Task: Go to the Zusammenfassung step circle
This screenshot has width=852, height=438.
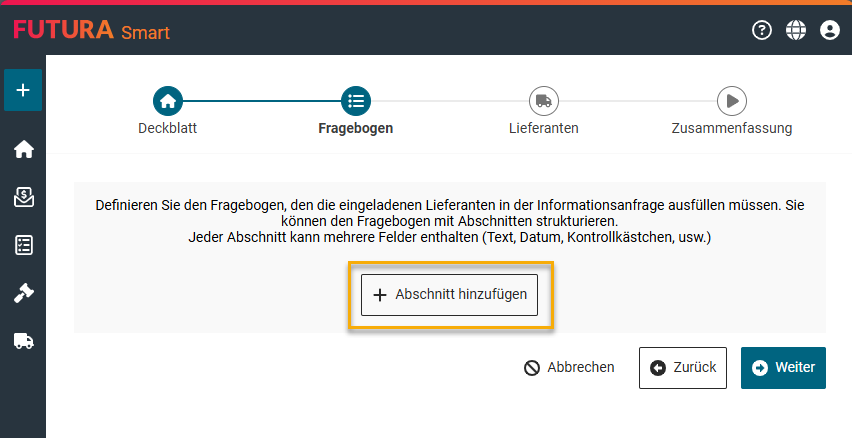Action: 732,100
